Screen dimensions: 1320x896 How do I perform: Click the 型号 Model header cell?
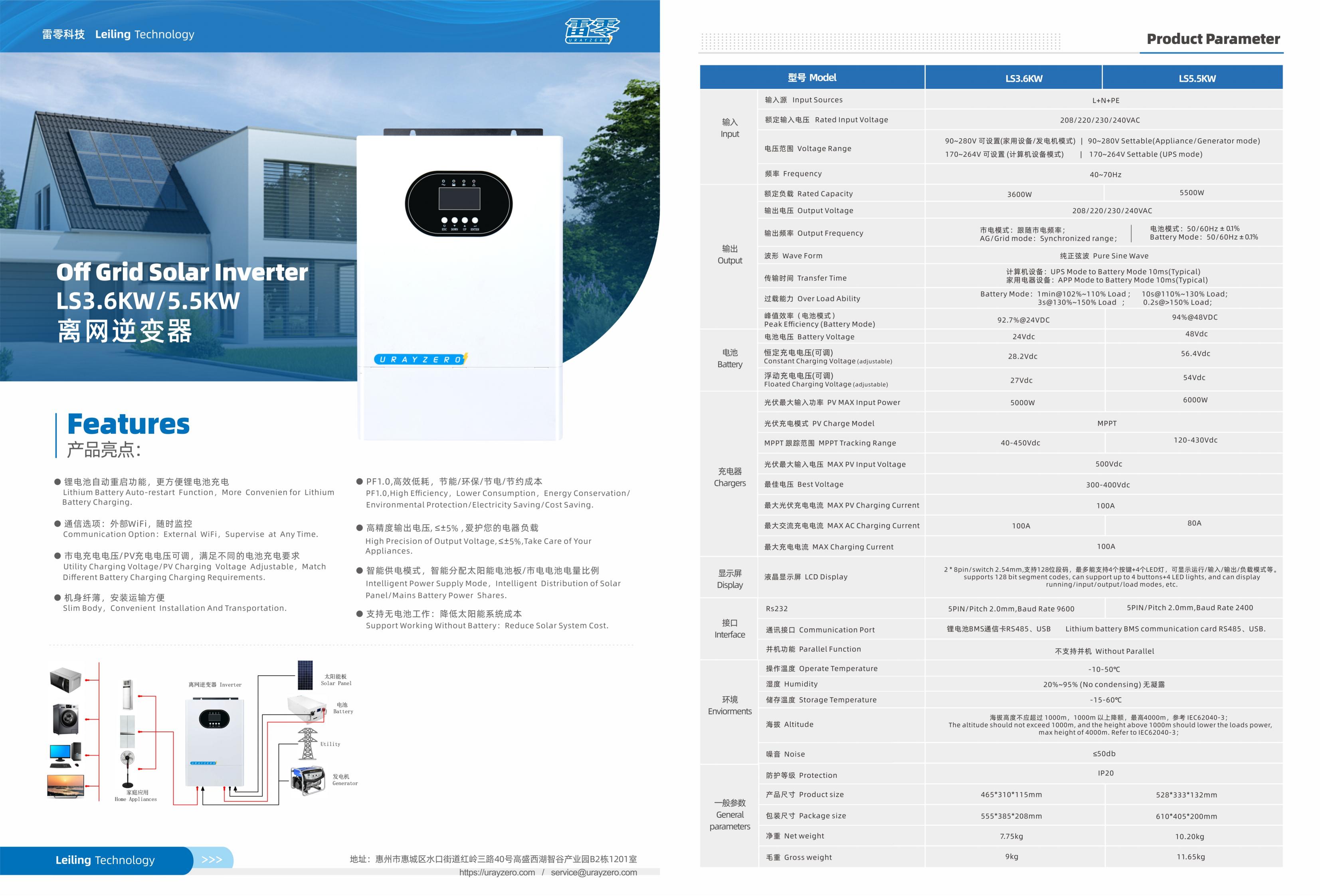(812, 77)
